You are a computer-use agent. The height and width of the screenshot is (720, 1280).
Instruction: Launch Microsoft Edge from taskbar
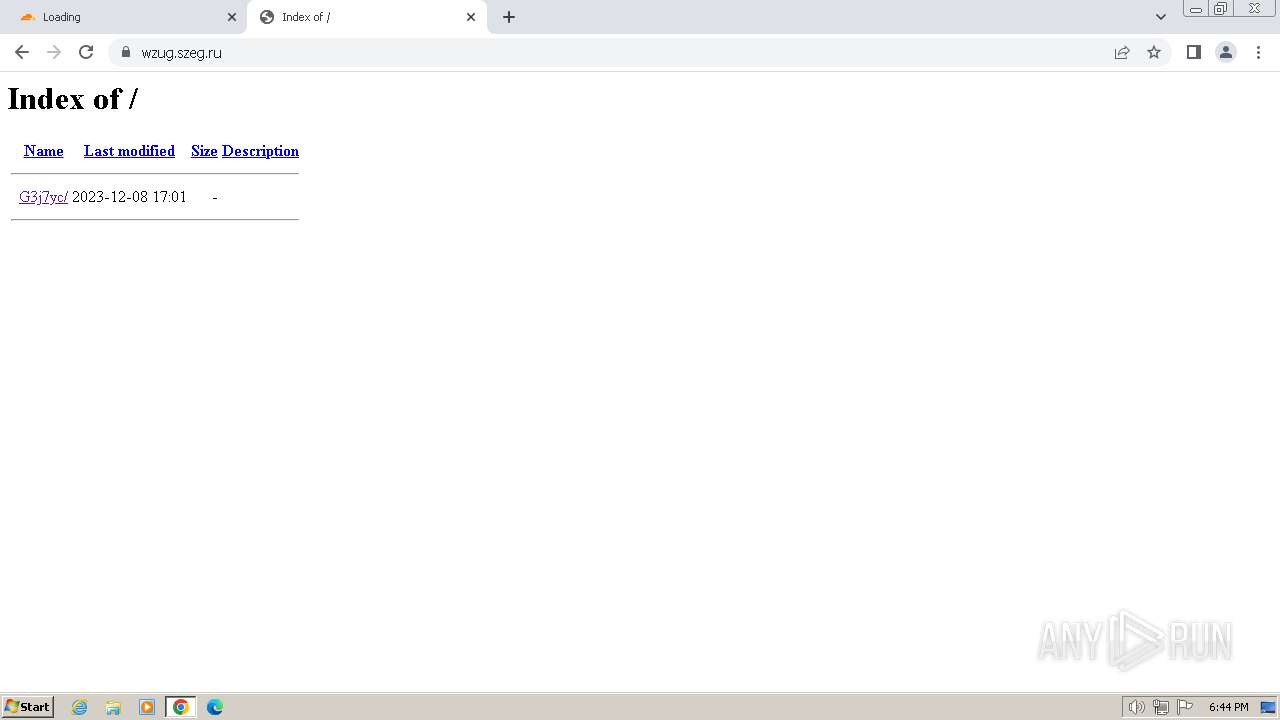click(x=215, y=707)
